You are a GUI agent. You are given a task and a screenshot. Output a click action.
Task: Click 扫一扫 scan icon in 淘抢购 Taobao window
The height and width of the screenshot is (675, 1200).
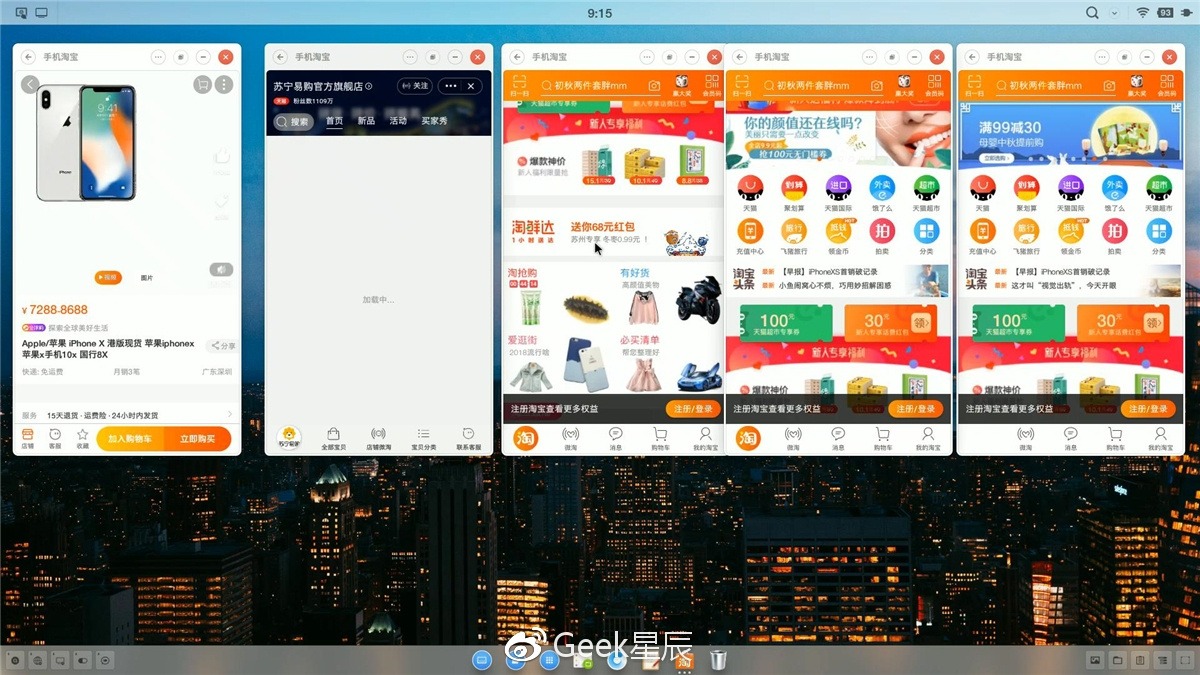click(519, 86)
